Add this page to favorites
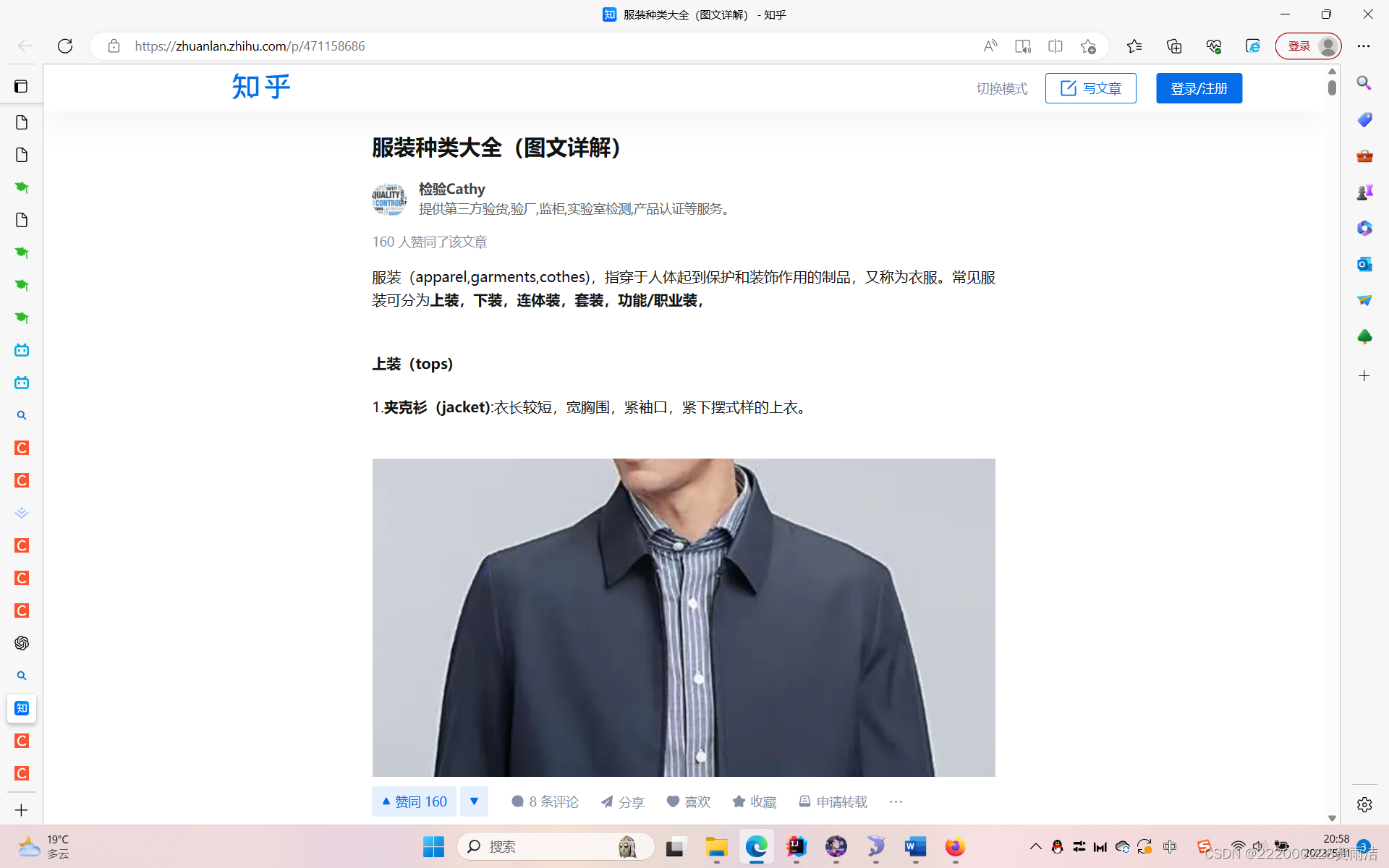Screen dimensions: 1389x868 (x=1088, y=46)
